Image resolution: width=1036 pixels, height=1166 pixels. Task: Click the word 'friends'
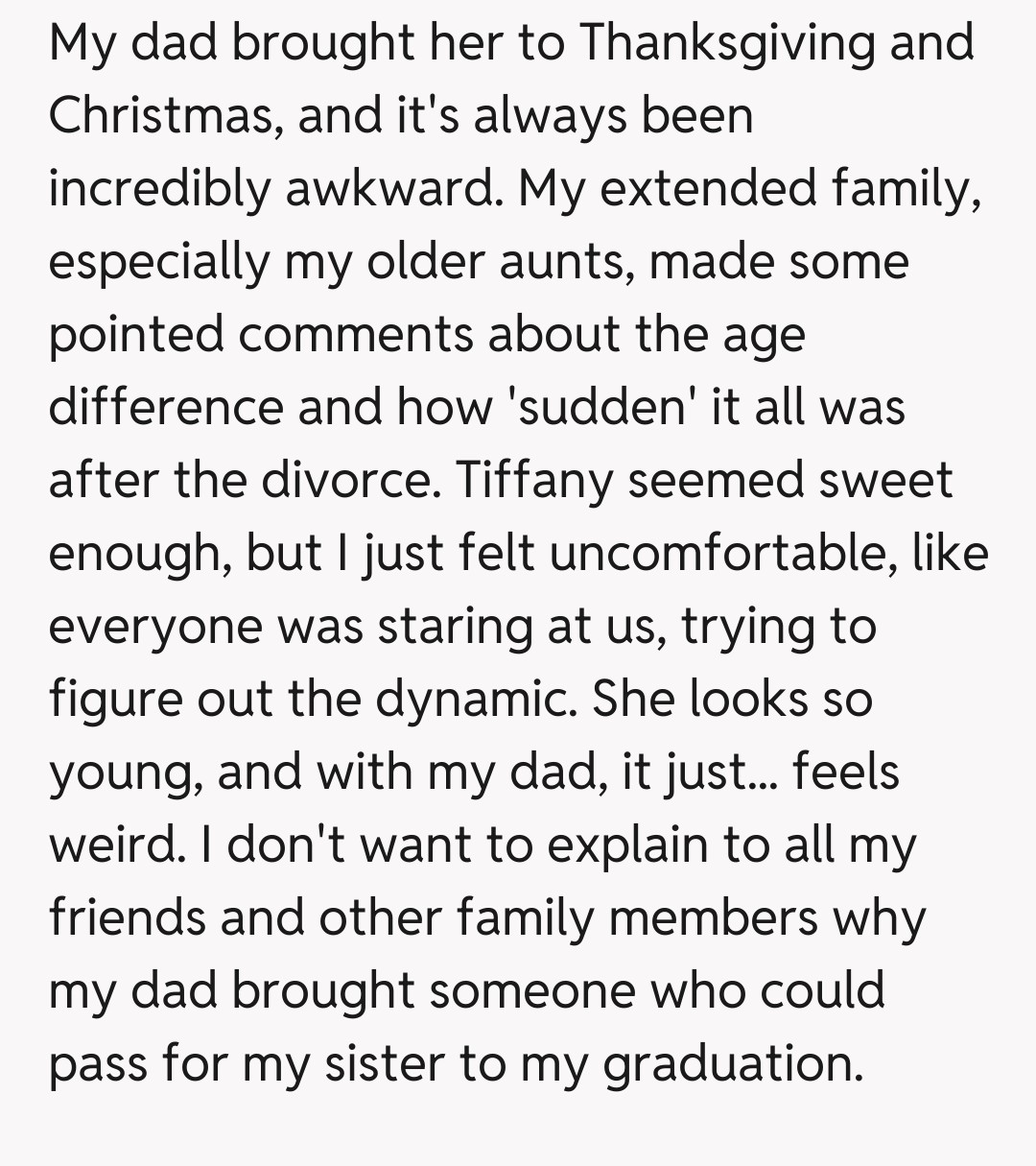pyautogui.click(x=126, y=918)
